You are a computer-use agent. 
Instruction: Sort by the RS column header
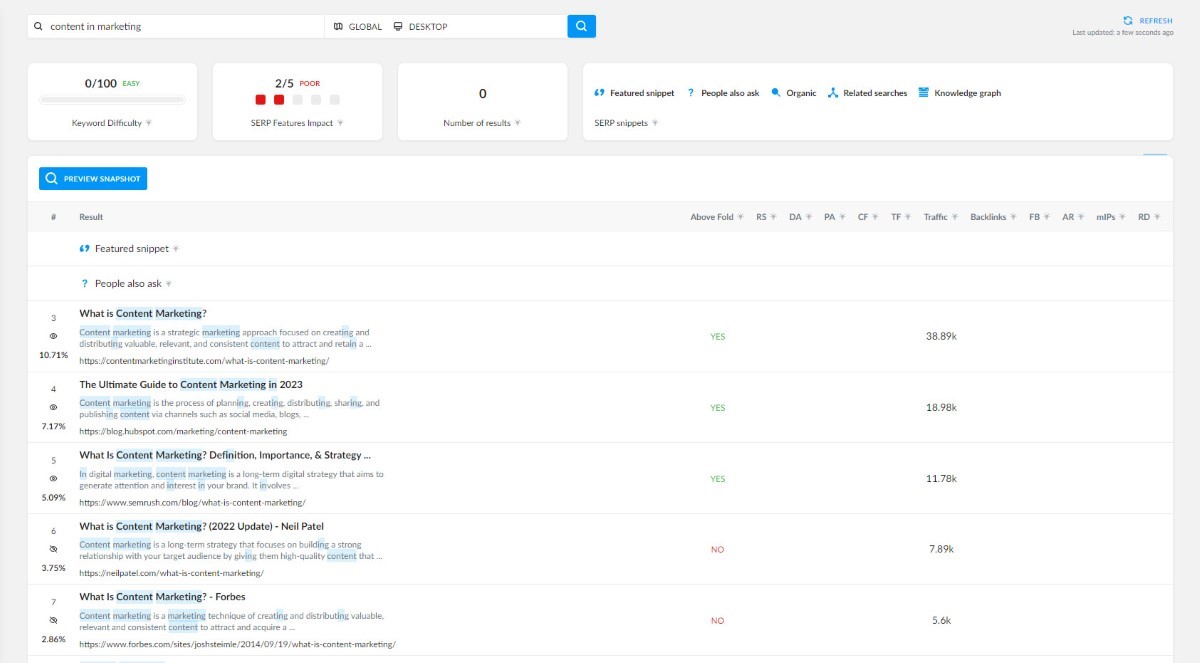[766, 217]
